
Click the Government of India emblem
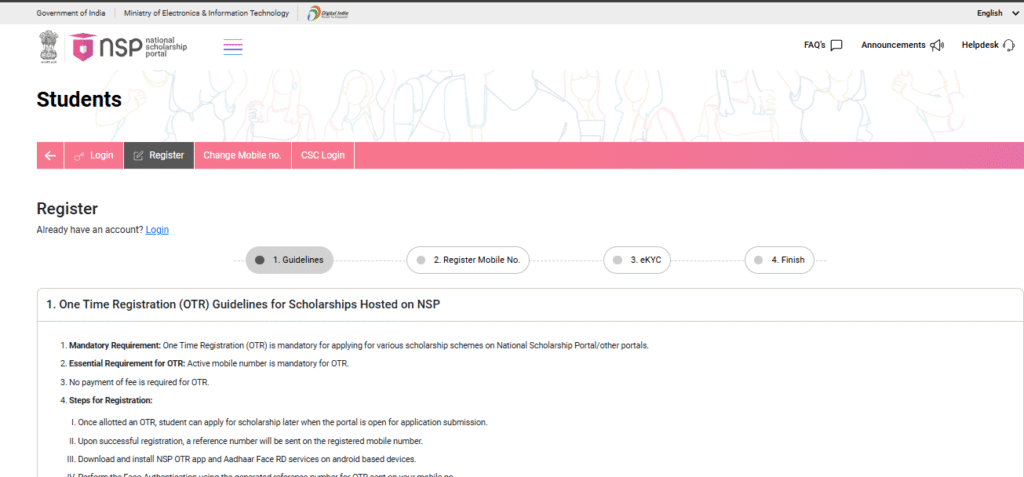(x=48, y=46)
